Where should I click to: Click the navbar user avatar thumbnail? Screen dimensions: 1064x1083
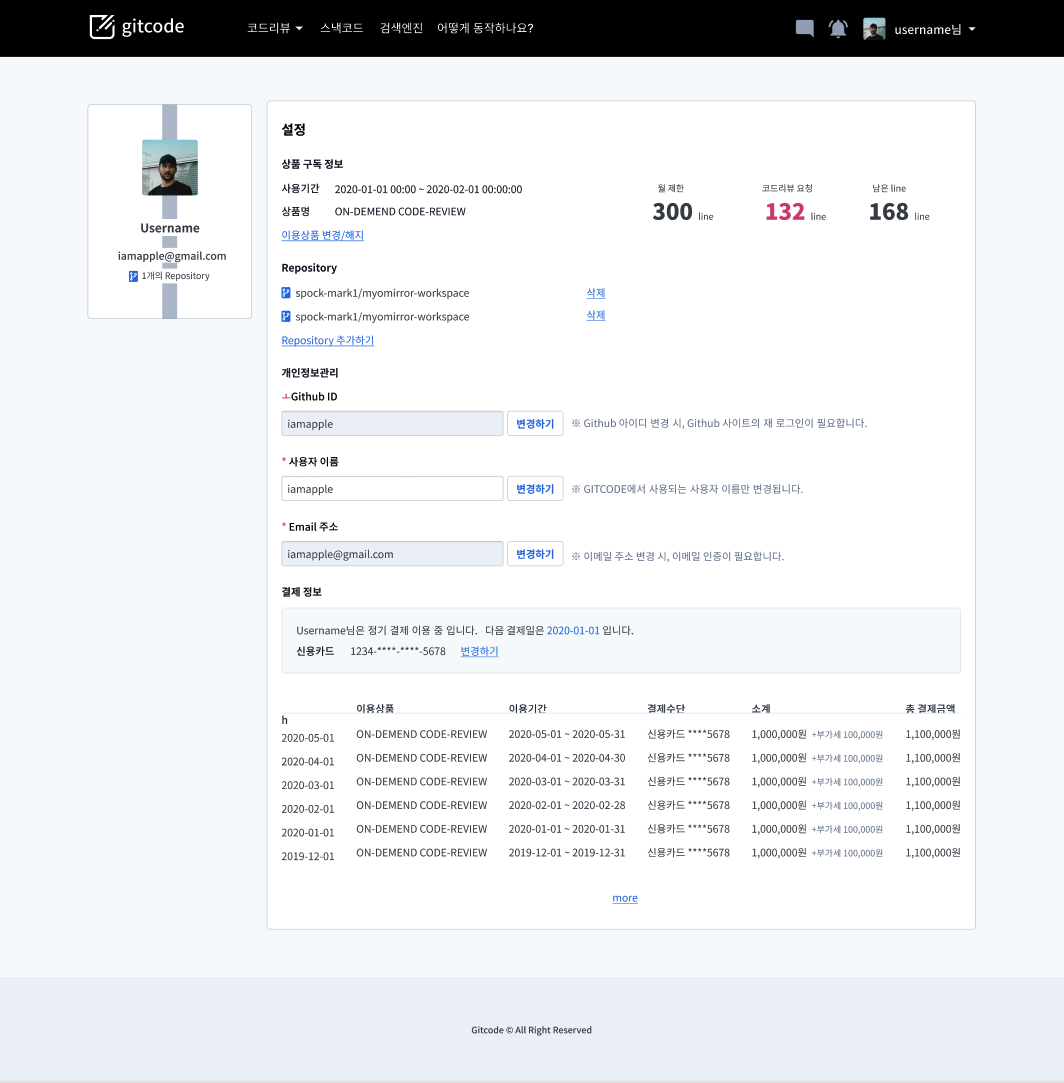(x=874, y=29)
